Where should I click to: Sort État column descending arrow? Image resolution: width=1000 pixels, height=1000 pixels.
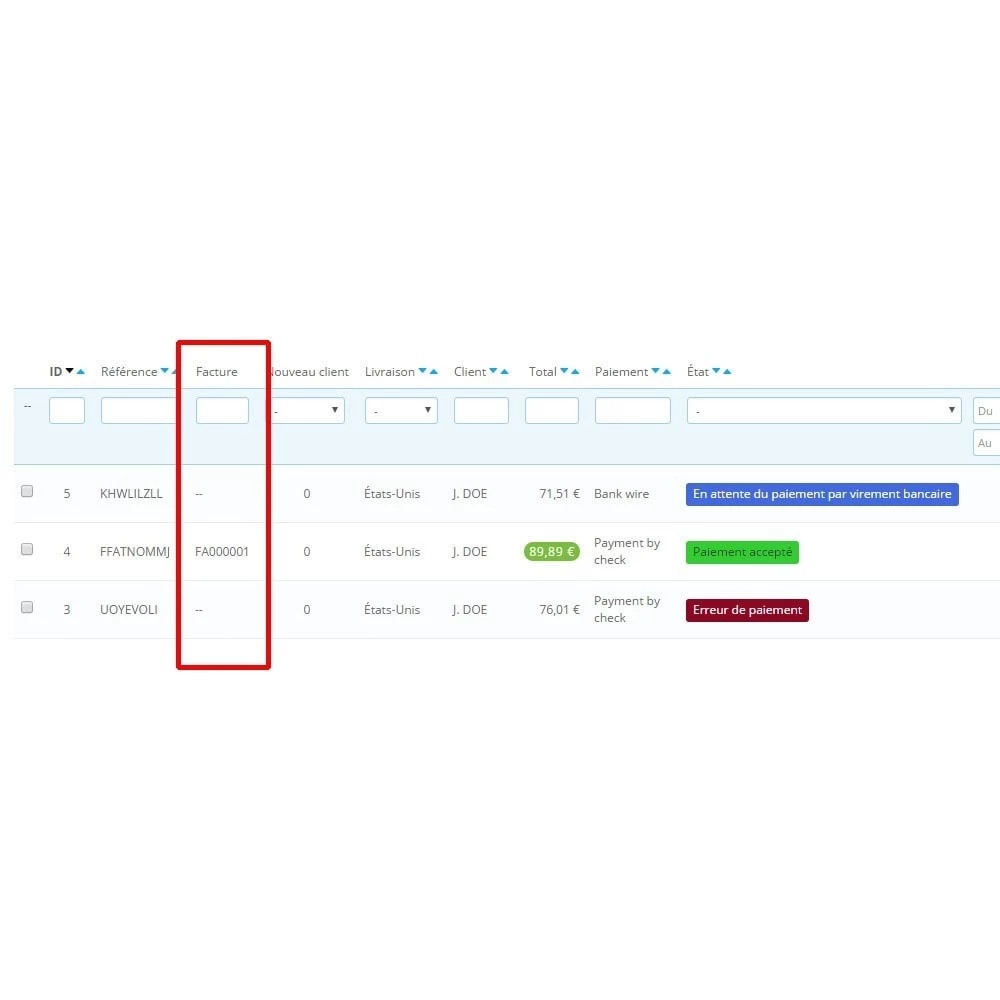(716, 371)
